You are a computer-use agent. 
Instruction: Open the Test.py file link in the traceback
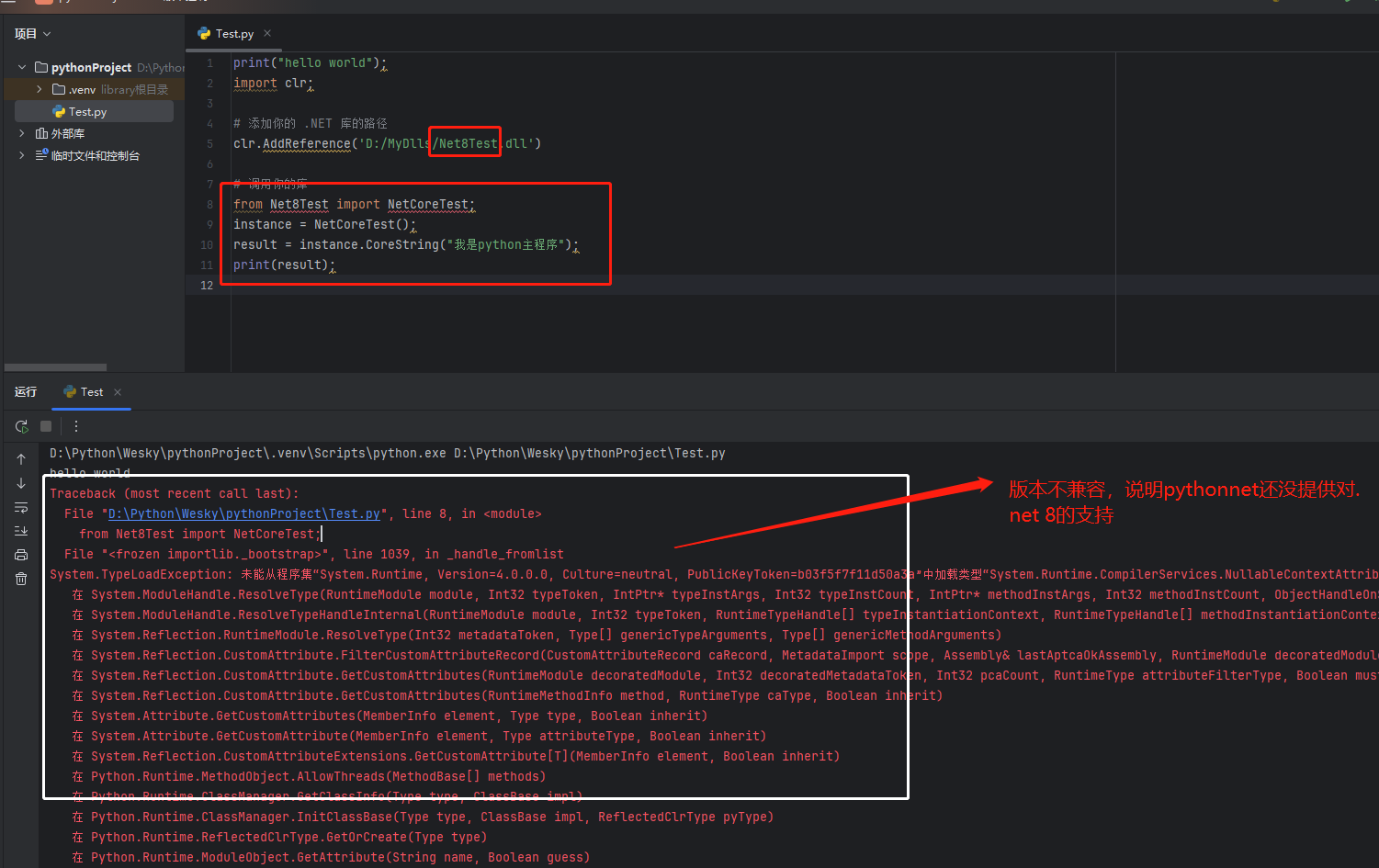pos(243,514)
